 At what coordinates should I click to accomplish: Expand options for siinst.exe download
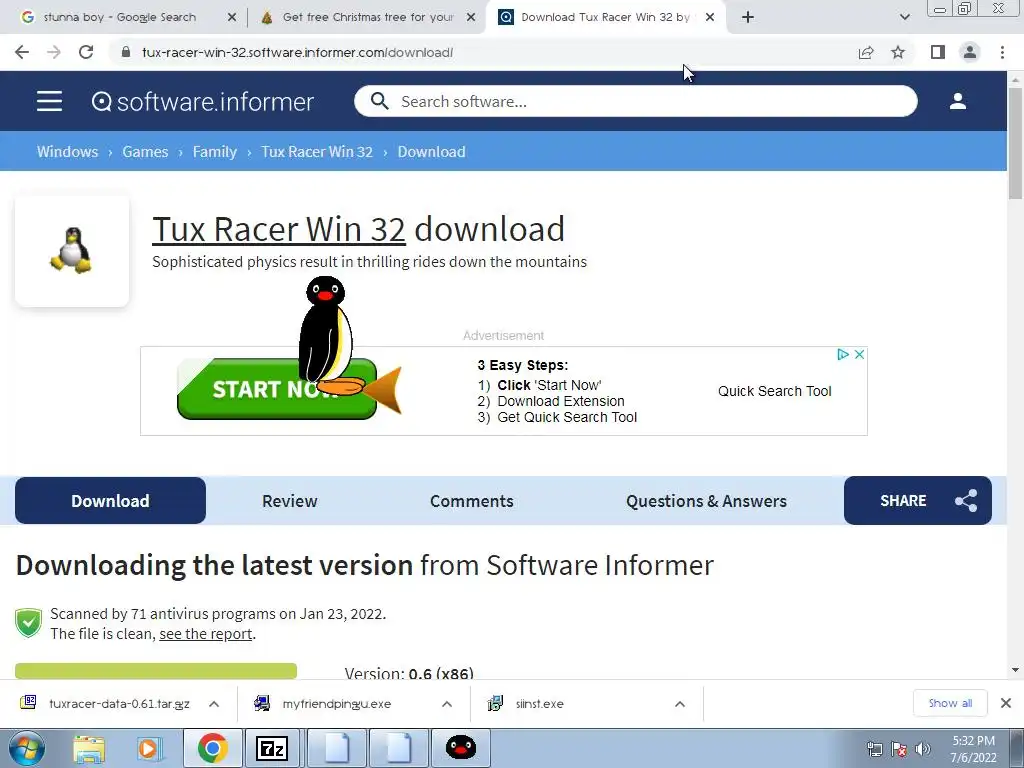pos(680,703)
